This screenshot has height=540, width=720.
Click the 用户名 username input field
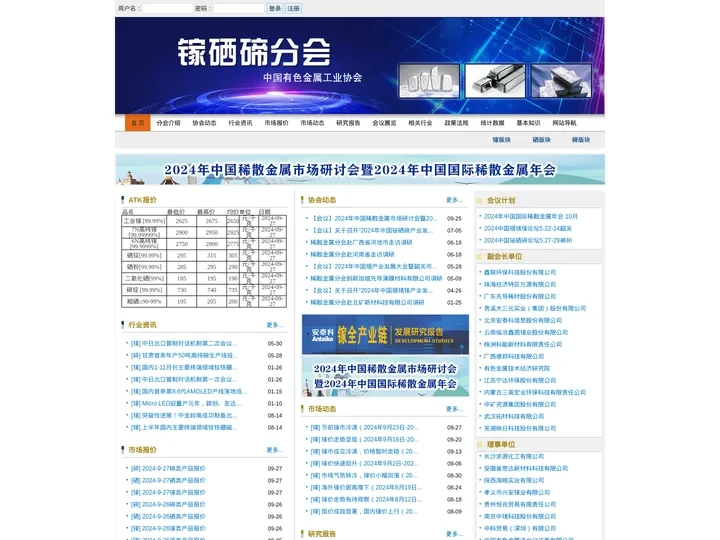(x=168, y=8)
